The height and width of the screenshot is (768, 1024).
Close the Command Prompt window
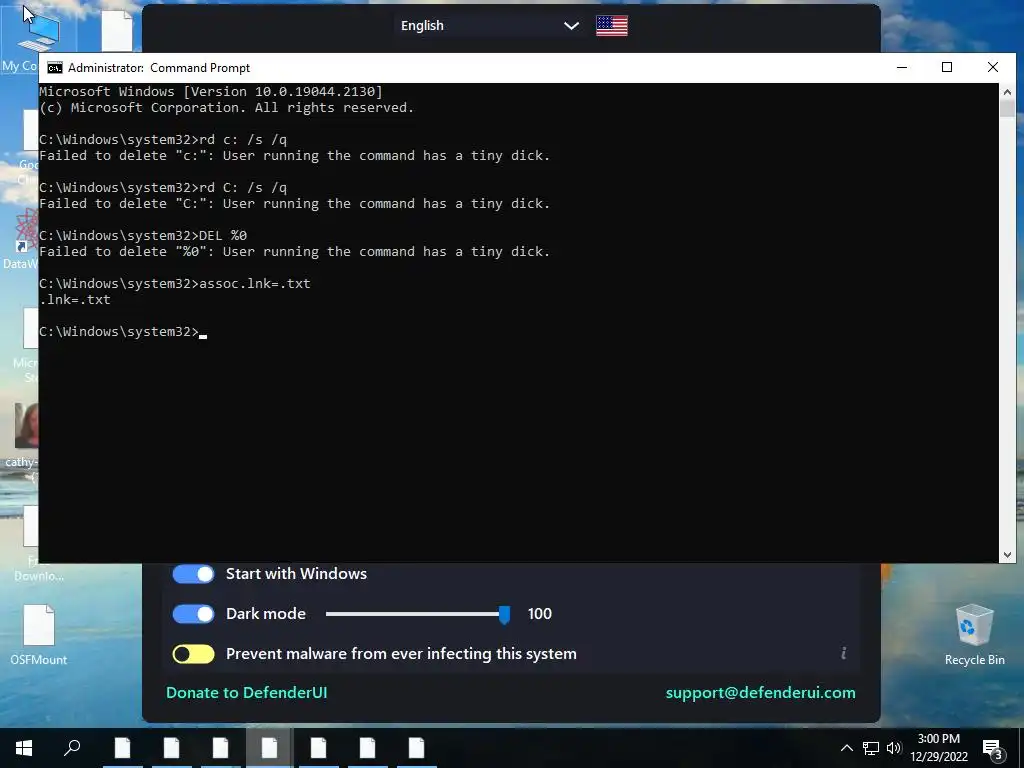point(993,67)
